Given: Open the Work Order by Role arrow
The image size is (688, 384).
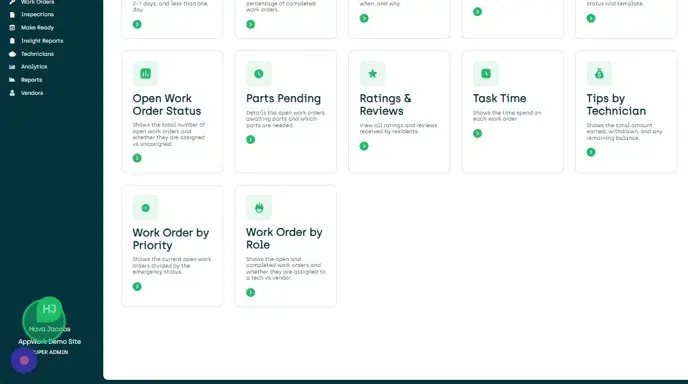Looking at the screenshot, I should [x=251, y=292].
